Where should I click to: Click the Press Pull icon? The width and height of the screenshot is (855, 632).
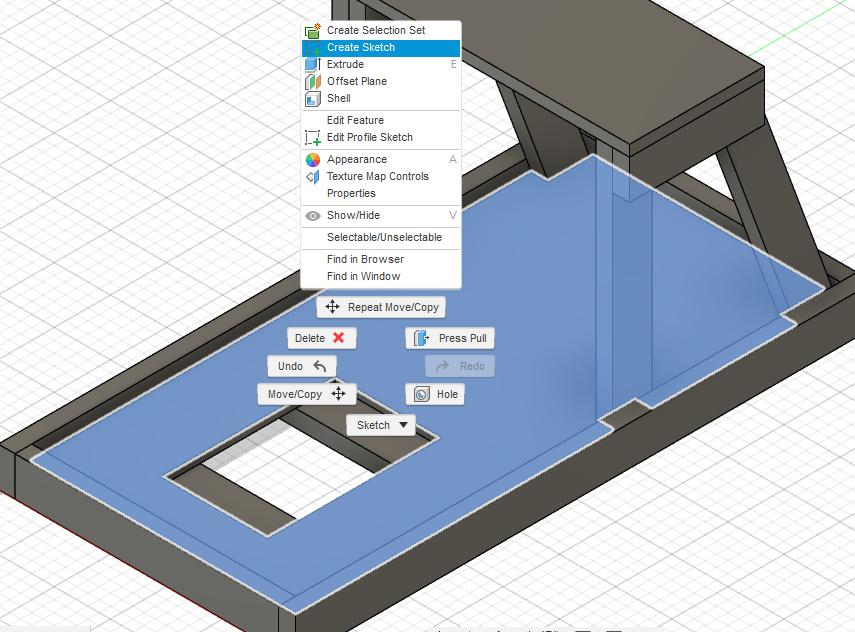click(421, 338)
